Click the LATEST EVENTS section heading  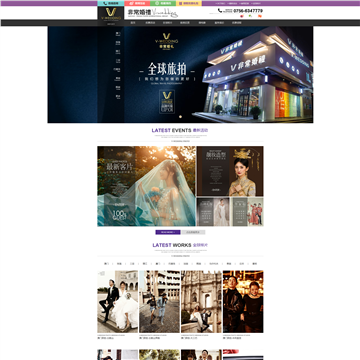(180, 130)
